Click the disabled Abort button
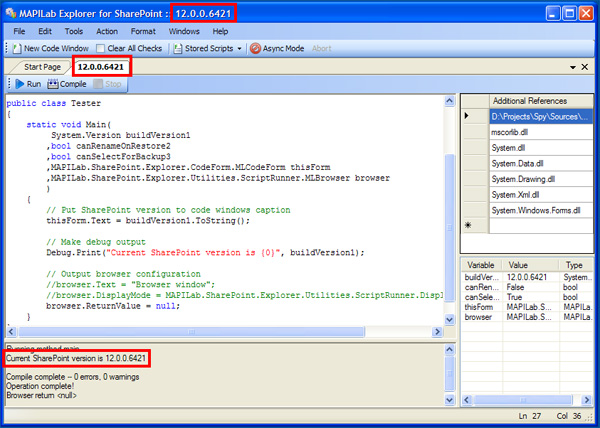This screenshot has width=600, height=428. point(321,49)
